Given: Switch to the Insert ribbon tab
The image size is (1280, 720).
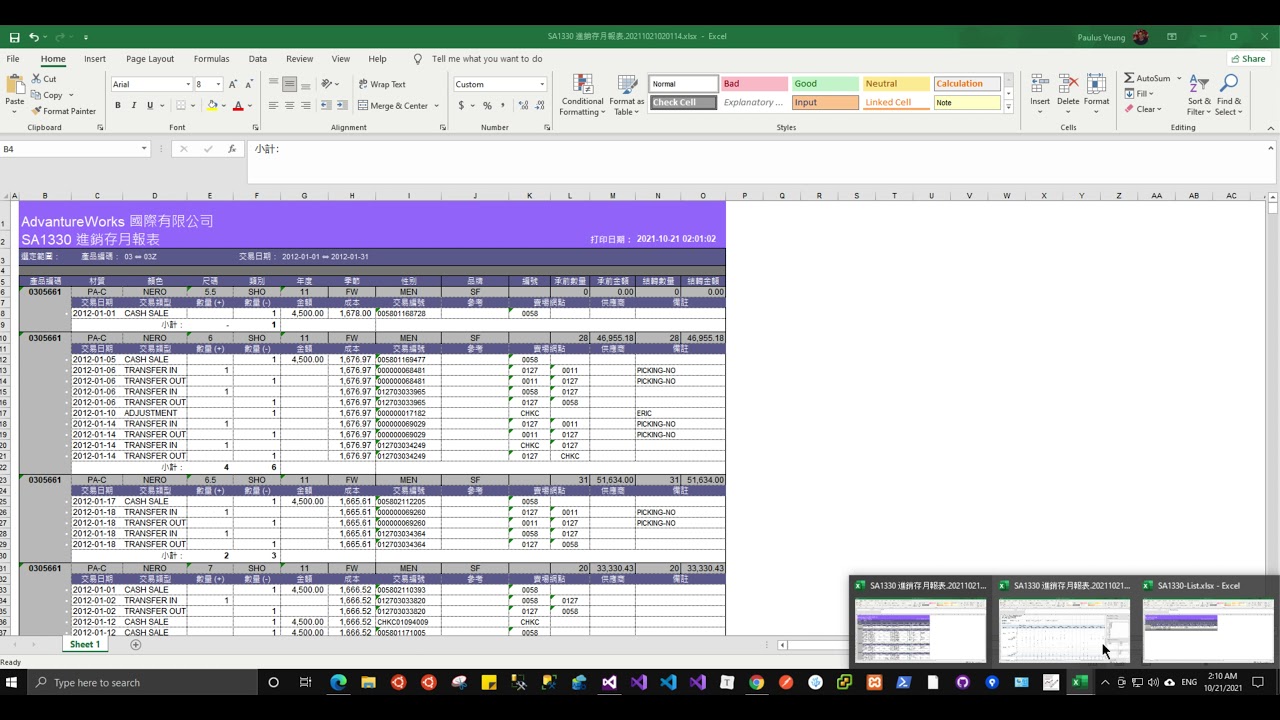Looking at the screenshot, I should point(95,59).
